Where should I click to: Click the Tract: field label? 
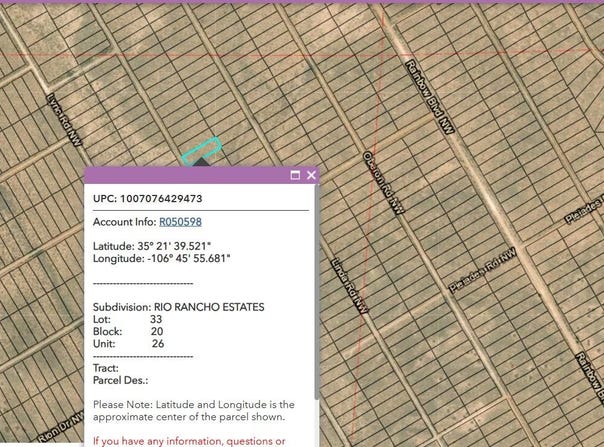pos(106,368)
